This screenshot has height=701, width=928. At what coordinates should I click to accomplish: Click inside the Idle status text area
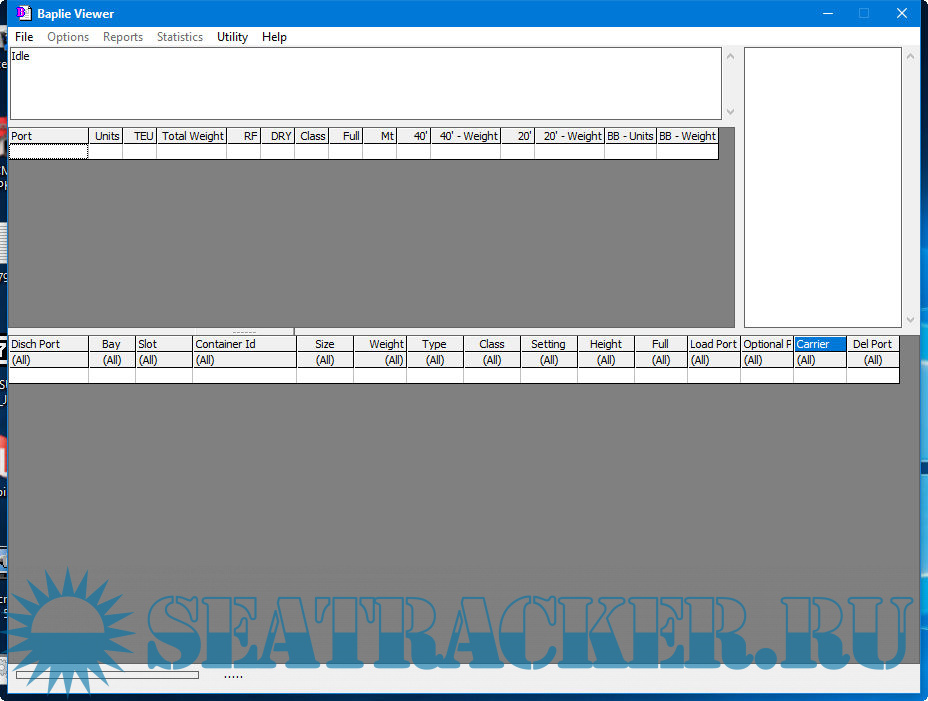point(360,84)
